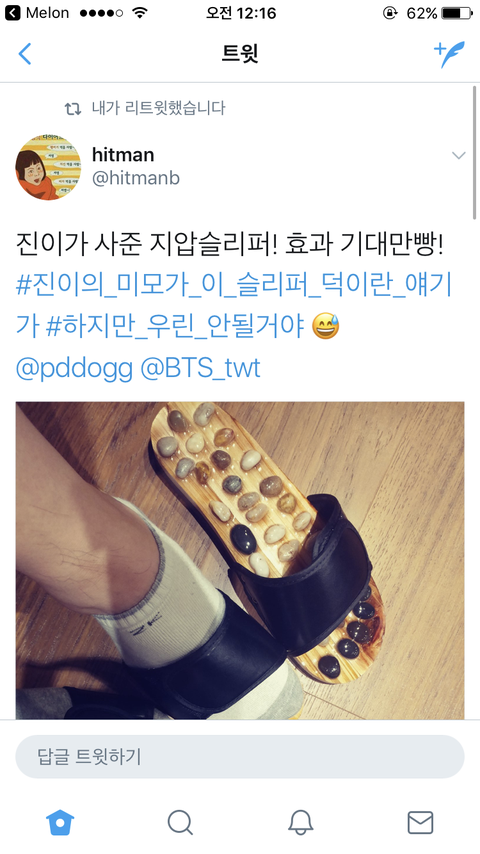Tap the Back to Melon app icon
This screenshot has width=480, height=854.
pos(13,13)
